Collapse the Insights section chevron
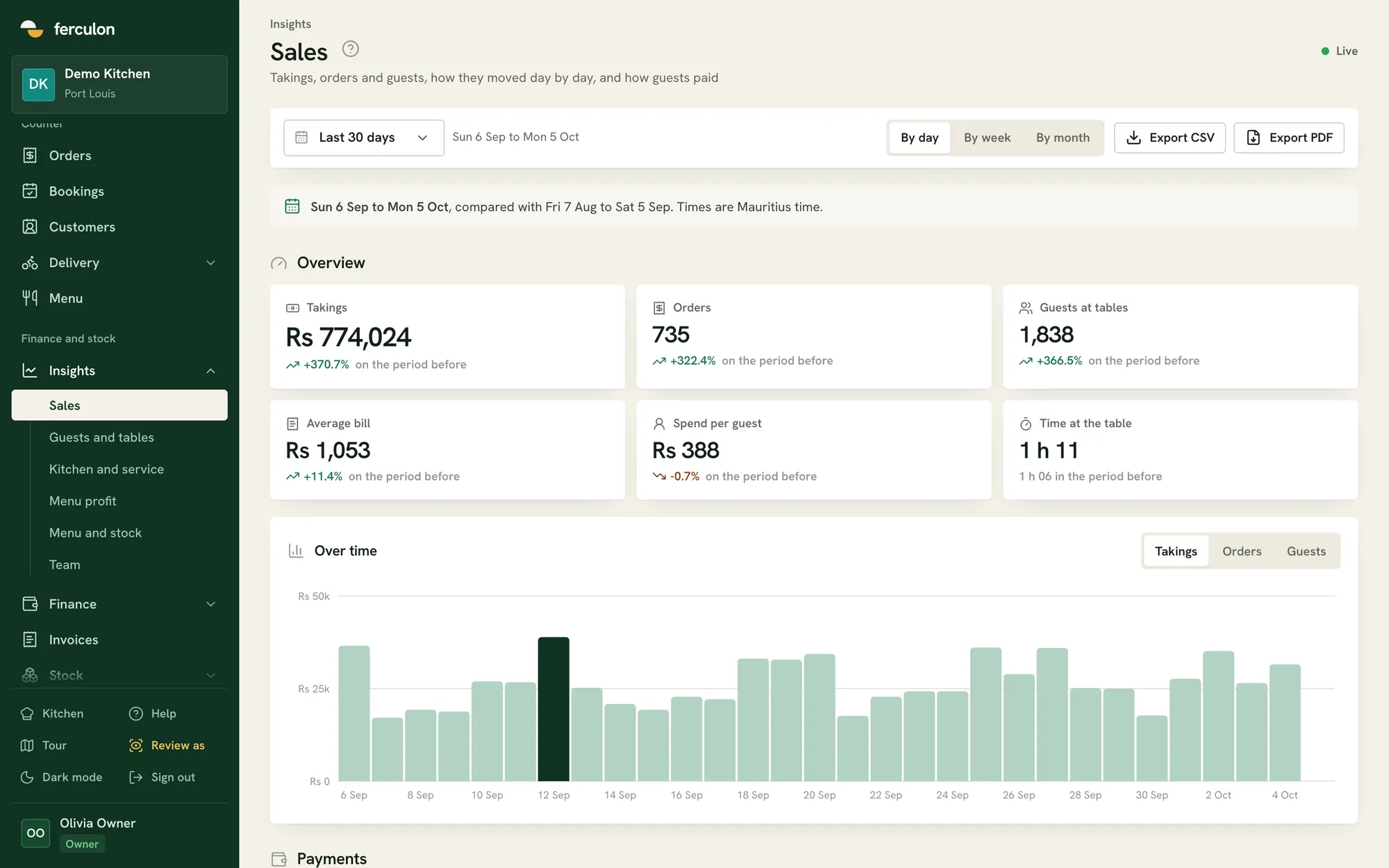The height and width of the screenshot is (868, 1389). click(x=211, y=371)
